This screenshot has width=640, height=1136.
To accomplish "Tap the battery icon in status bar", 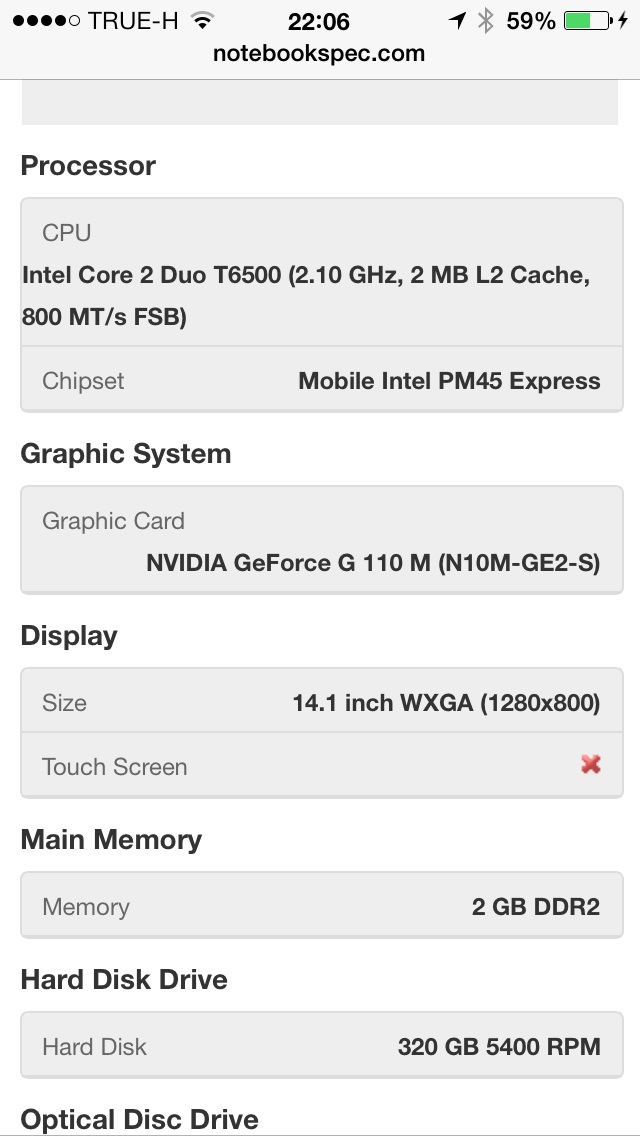I will (588, 20).
